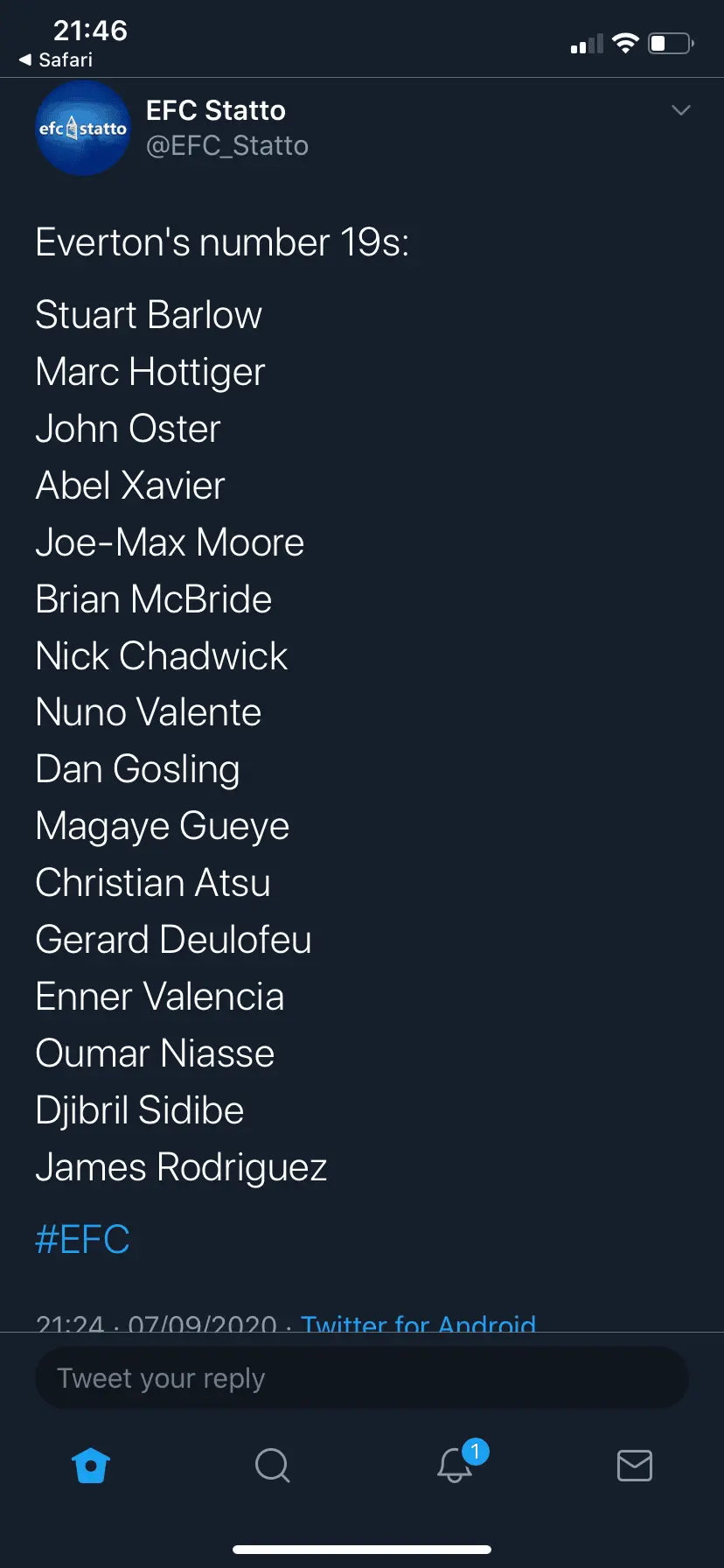Image resolution: width=724 pixels, height=1568 pixels.
Task: Tap the notification badge showing 1
Action: coord(475,1452)
